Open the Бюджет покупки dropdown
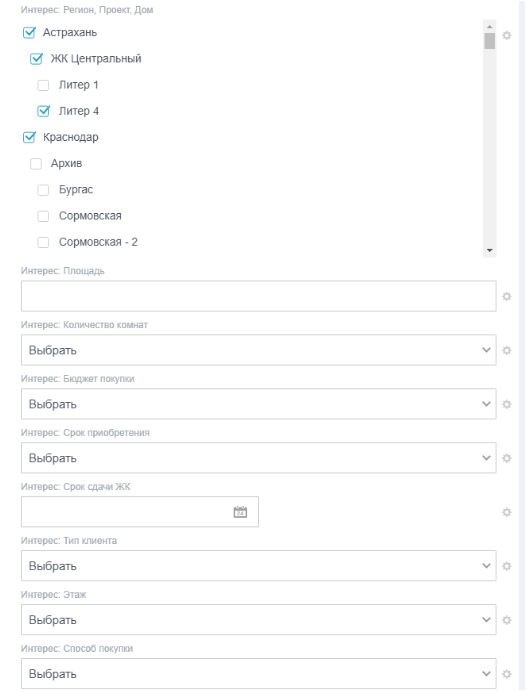The image size is (527, 692). [259, 404]
